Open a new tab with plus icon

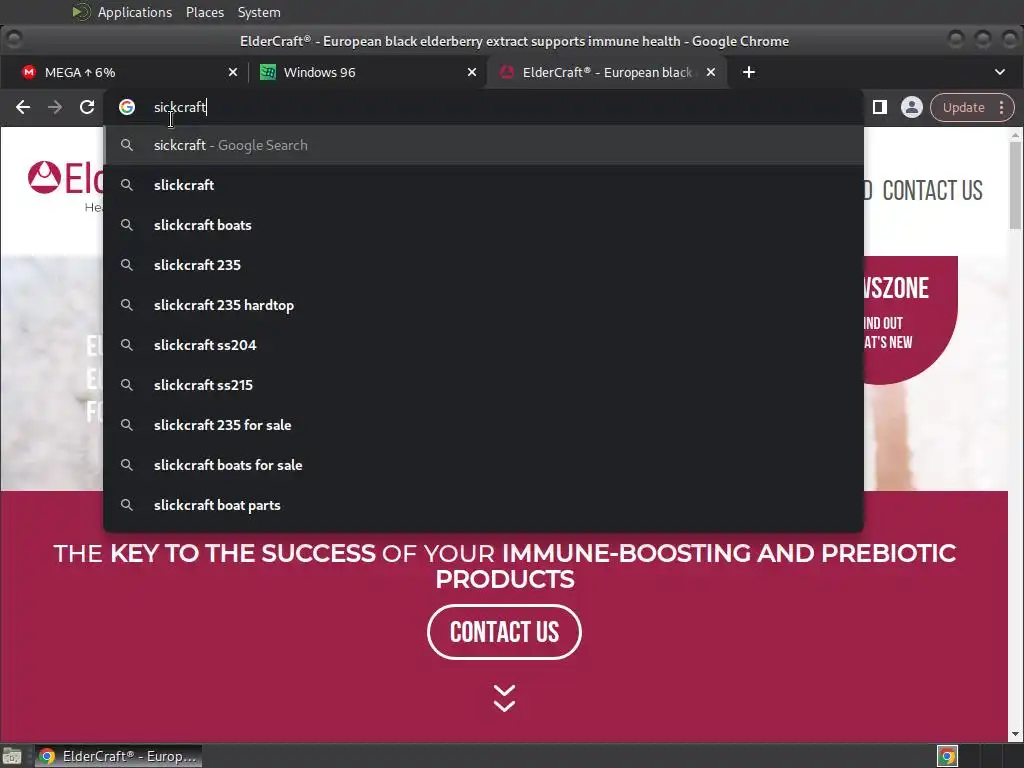pos(749,72)
